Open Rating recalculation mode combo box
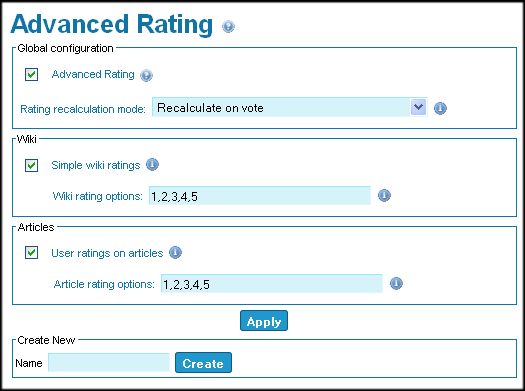 pos(290,107)
